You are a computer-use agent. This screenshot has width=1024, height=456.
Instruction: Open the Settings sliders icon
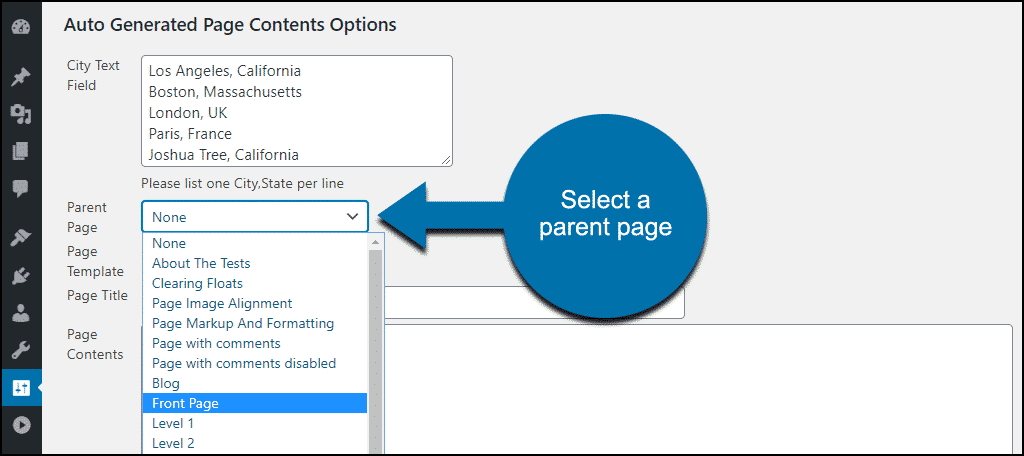21,387
